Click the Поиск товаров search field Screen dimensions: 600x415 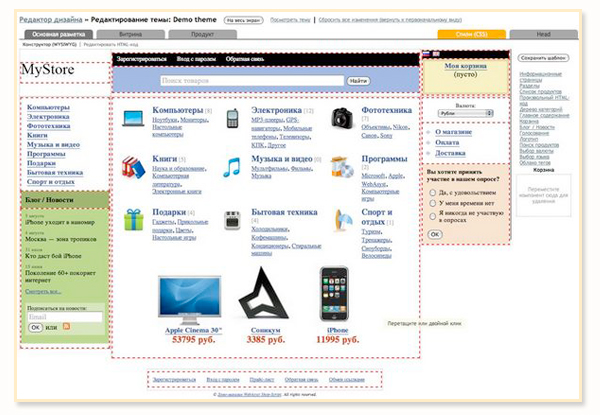(252, 81)
